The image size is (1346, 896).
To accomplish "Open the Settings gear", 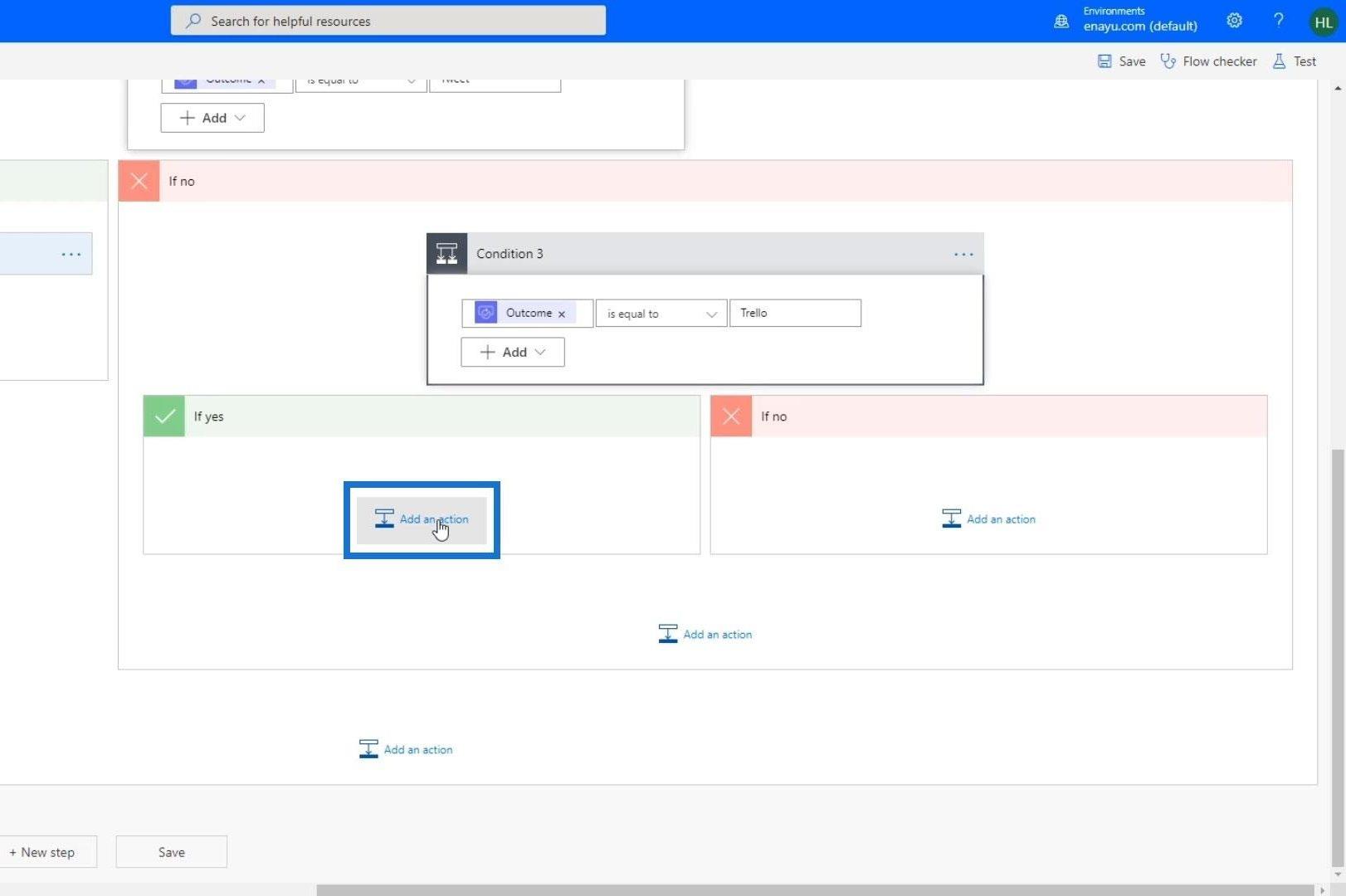I will [1235, 21].
